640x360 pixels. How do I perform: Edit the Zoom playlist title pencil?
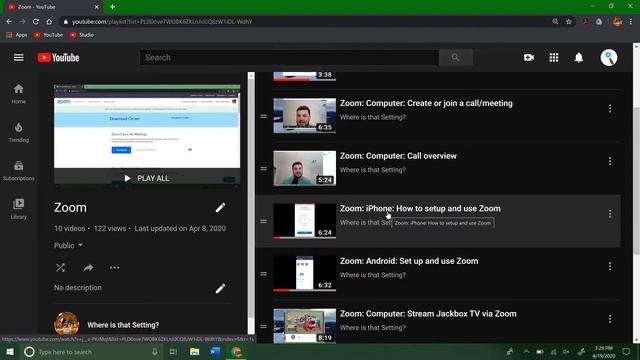(x=220, y=208)
